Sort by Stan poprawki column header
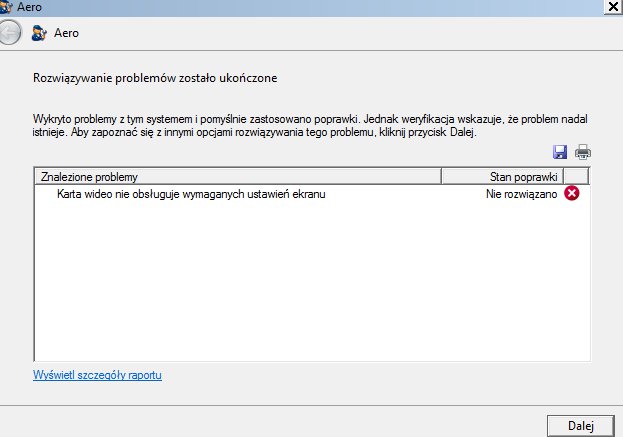 click(x=502, y=176)
